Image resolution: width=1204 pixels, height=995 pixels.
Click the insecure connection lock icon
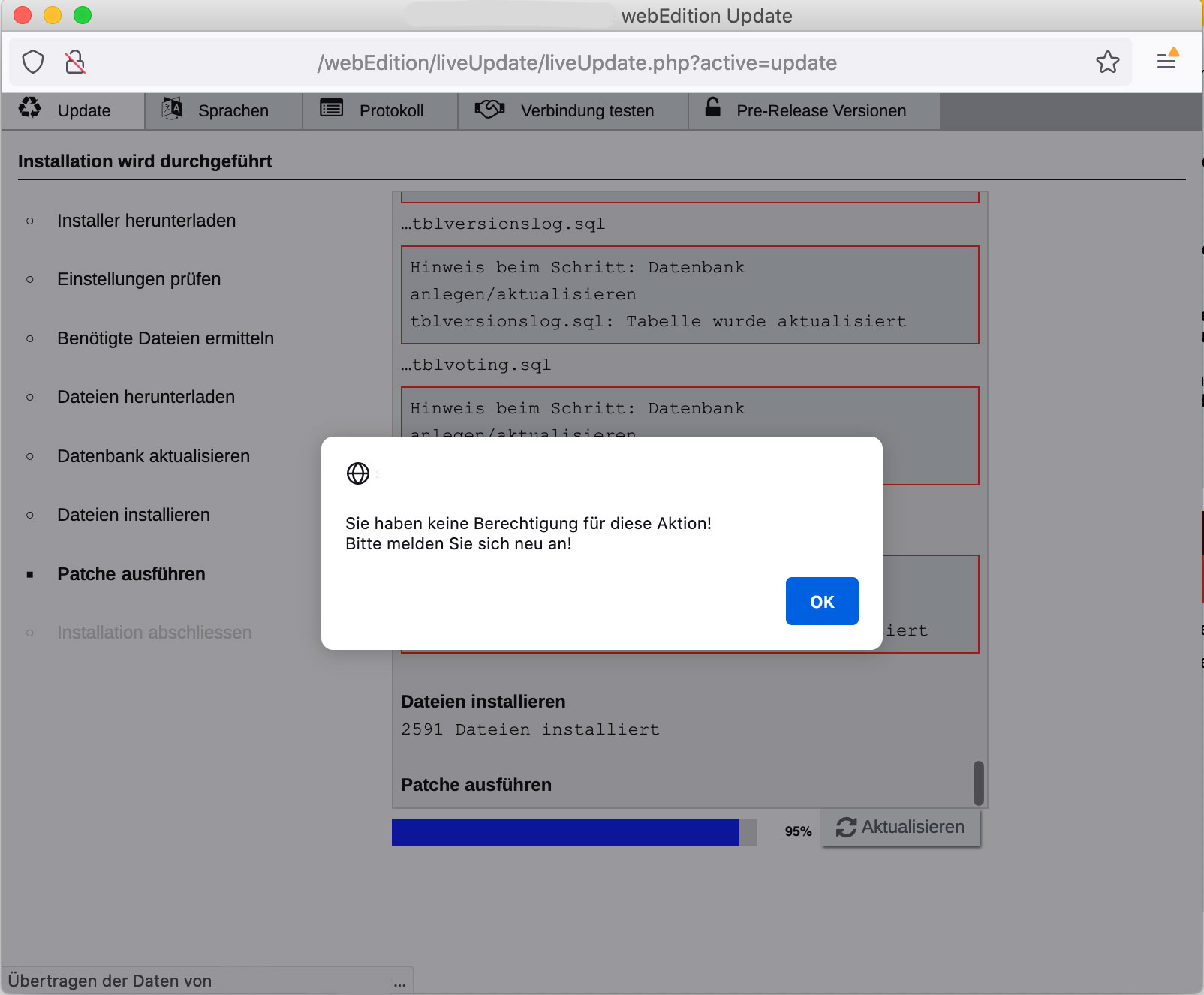coord(75,62)
